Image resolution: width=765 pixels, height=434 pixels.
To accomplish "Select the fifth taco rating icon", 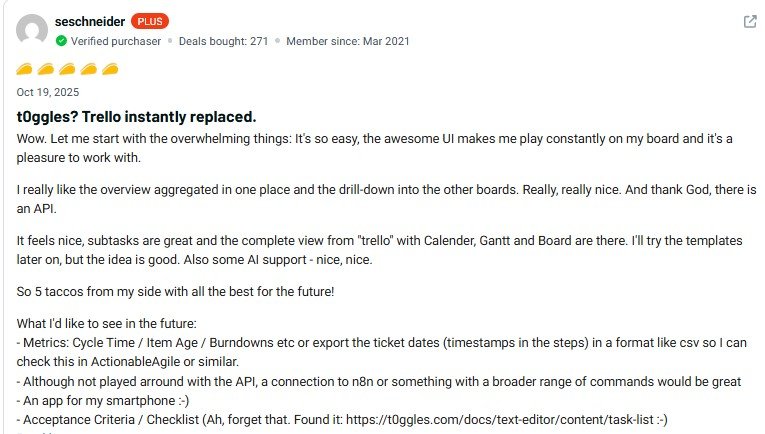I will 110,68.
